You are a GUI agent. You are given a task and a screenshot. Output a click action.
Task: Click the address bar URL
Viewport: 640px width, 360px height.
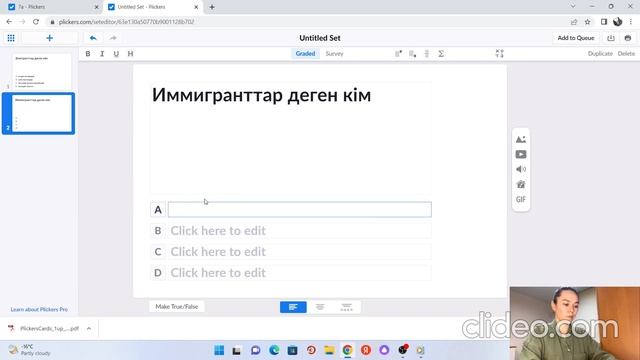pos(127,22)
